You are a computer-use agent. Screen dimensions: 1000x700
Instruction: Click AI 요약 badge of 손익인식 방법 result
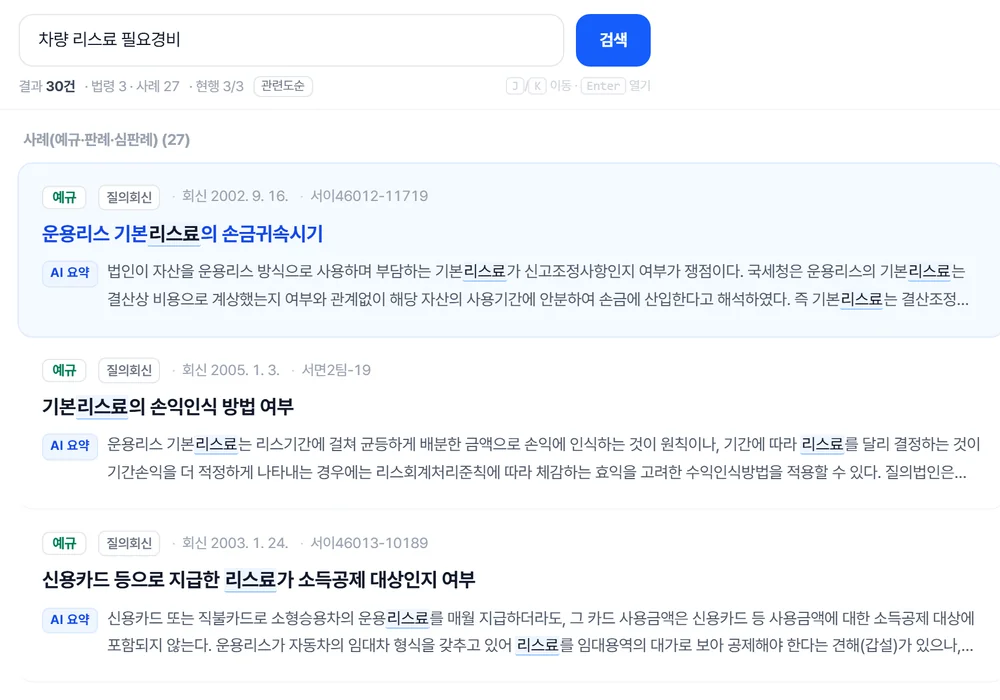coord(70,446)
